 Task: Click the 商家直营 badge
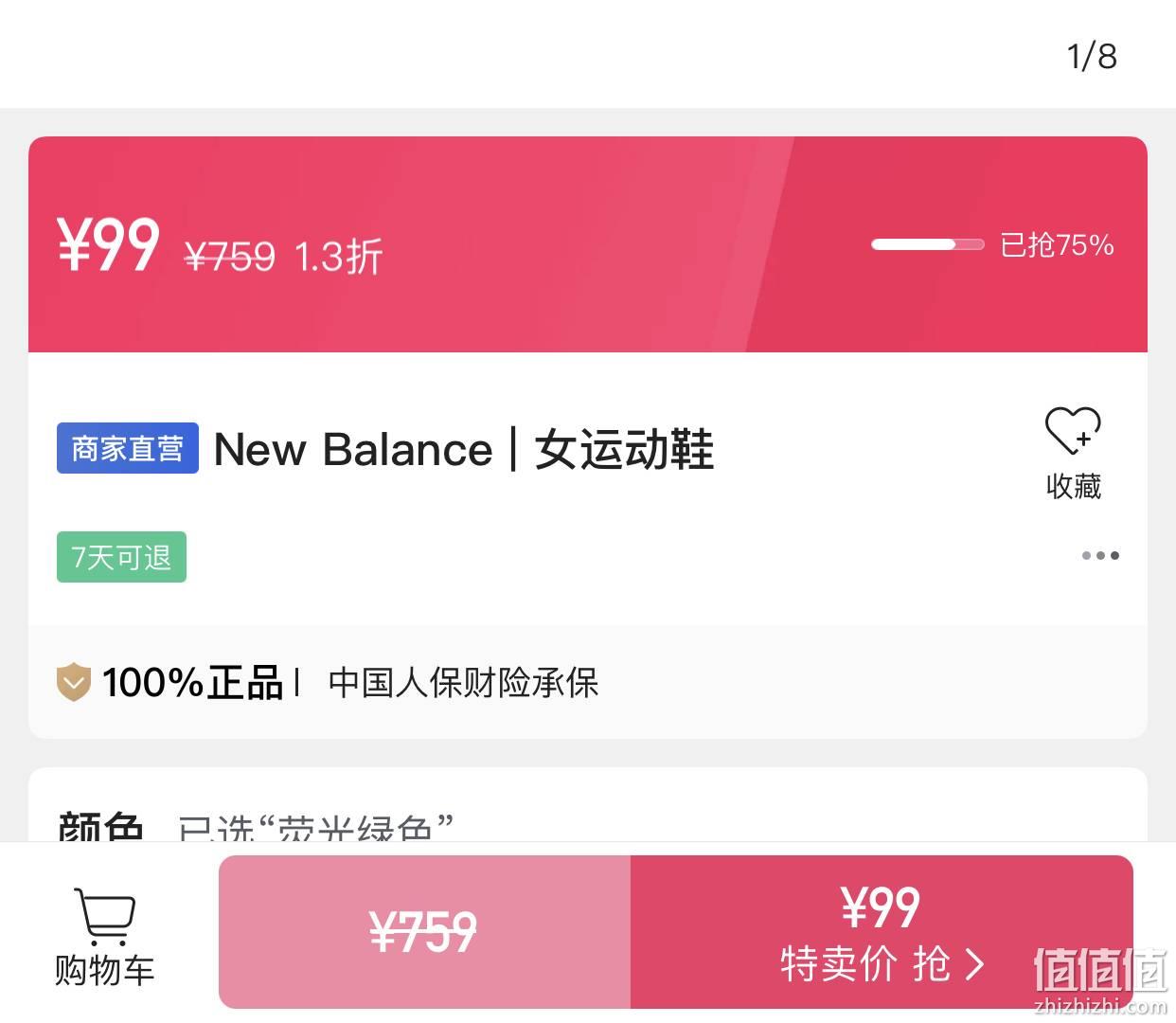(x=128, y=448)
